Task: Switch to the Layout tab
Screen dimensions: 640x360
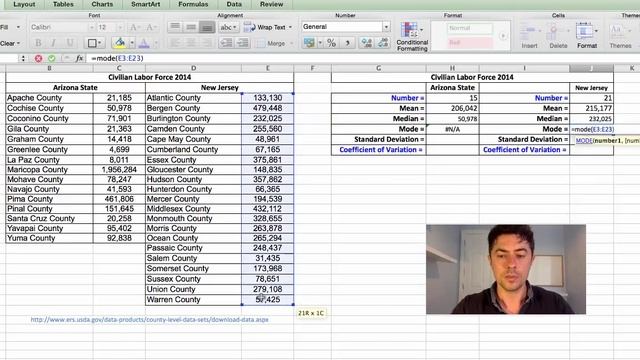Action: [x=24, y=4]
